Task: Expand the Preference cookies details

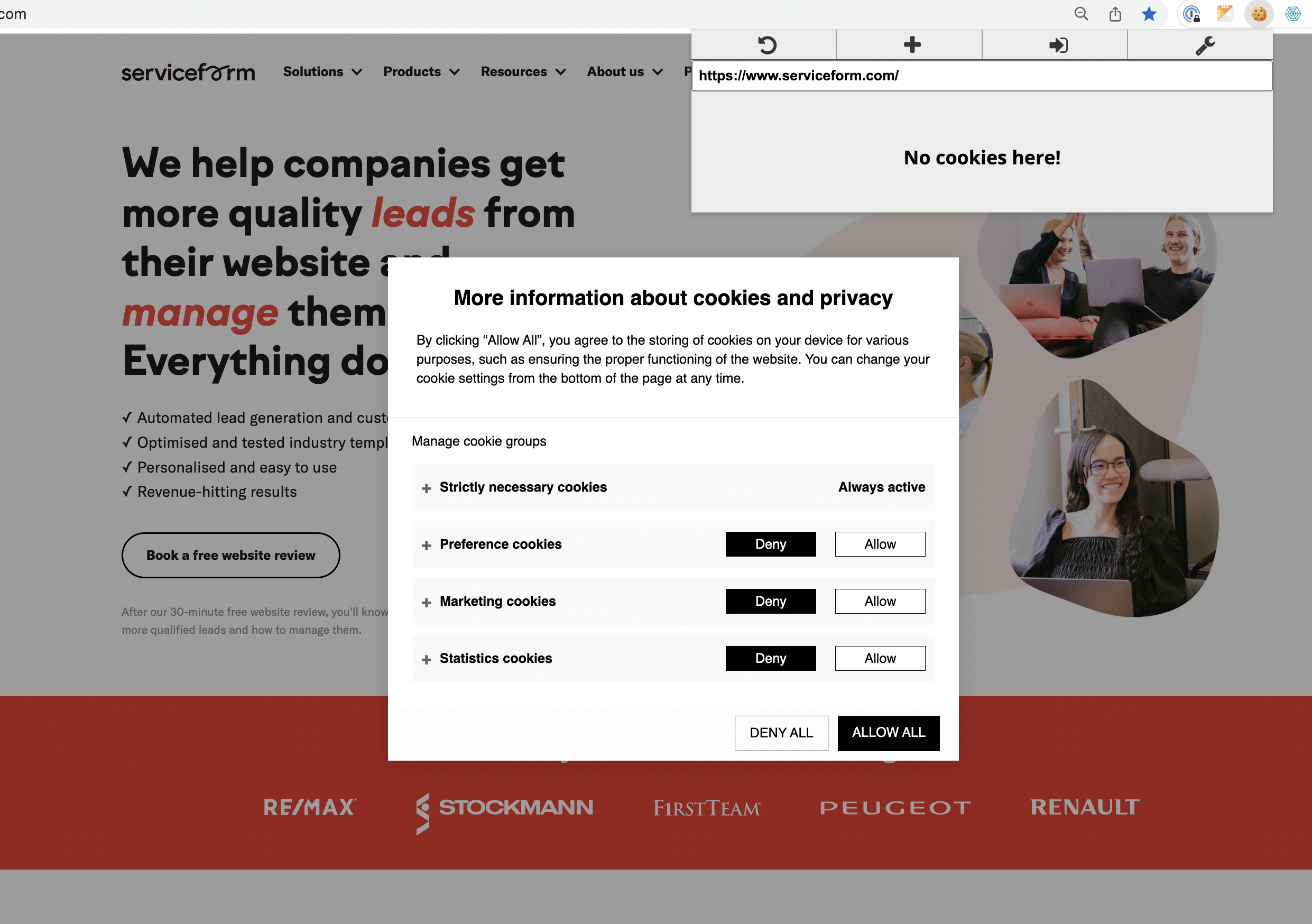Action: click(426, 545)
